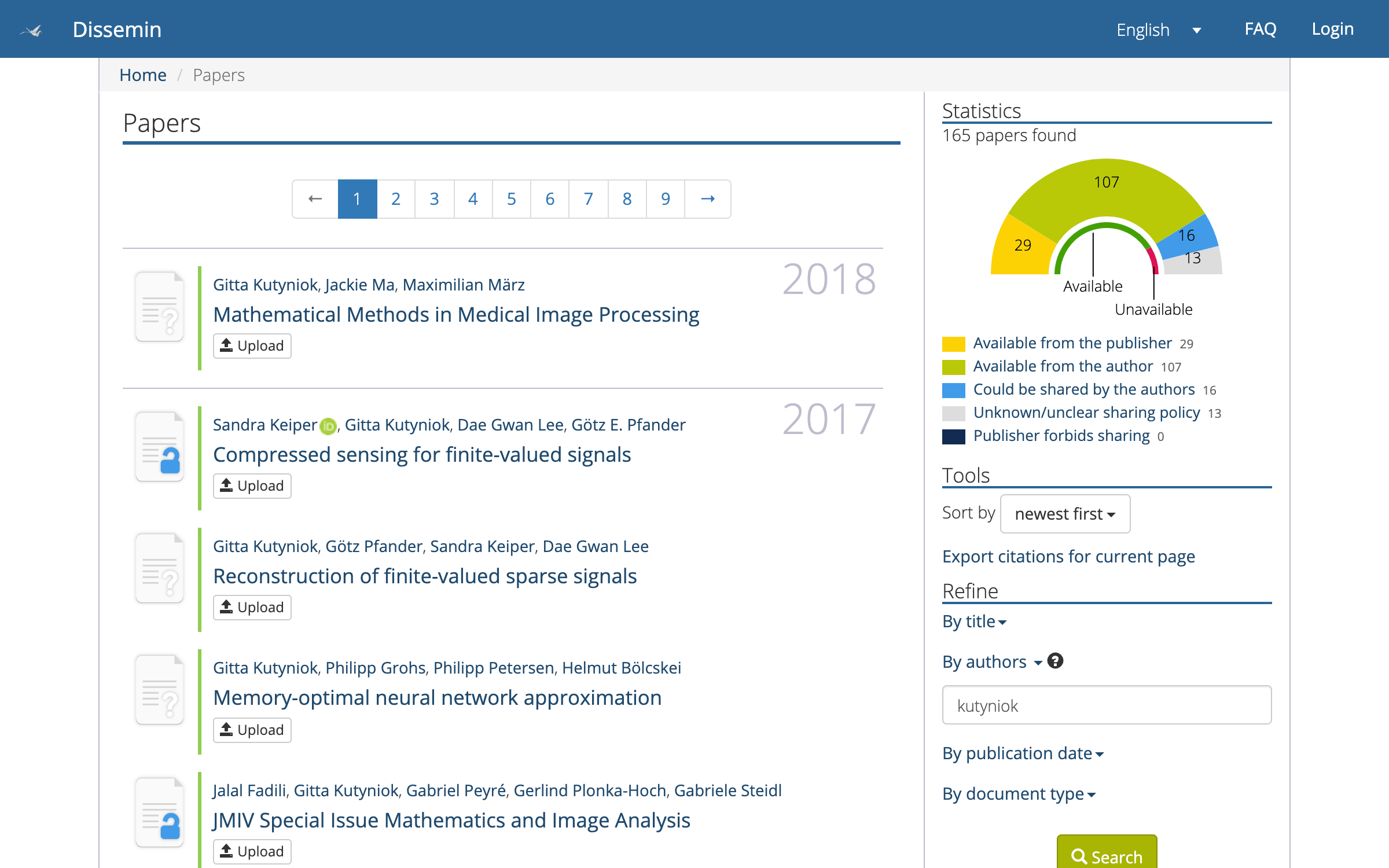Click Sandra Keiper's green ORCID icon

[328, 426]
